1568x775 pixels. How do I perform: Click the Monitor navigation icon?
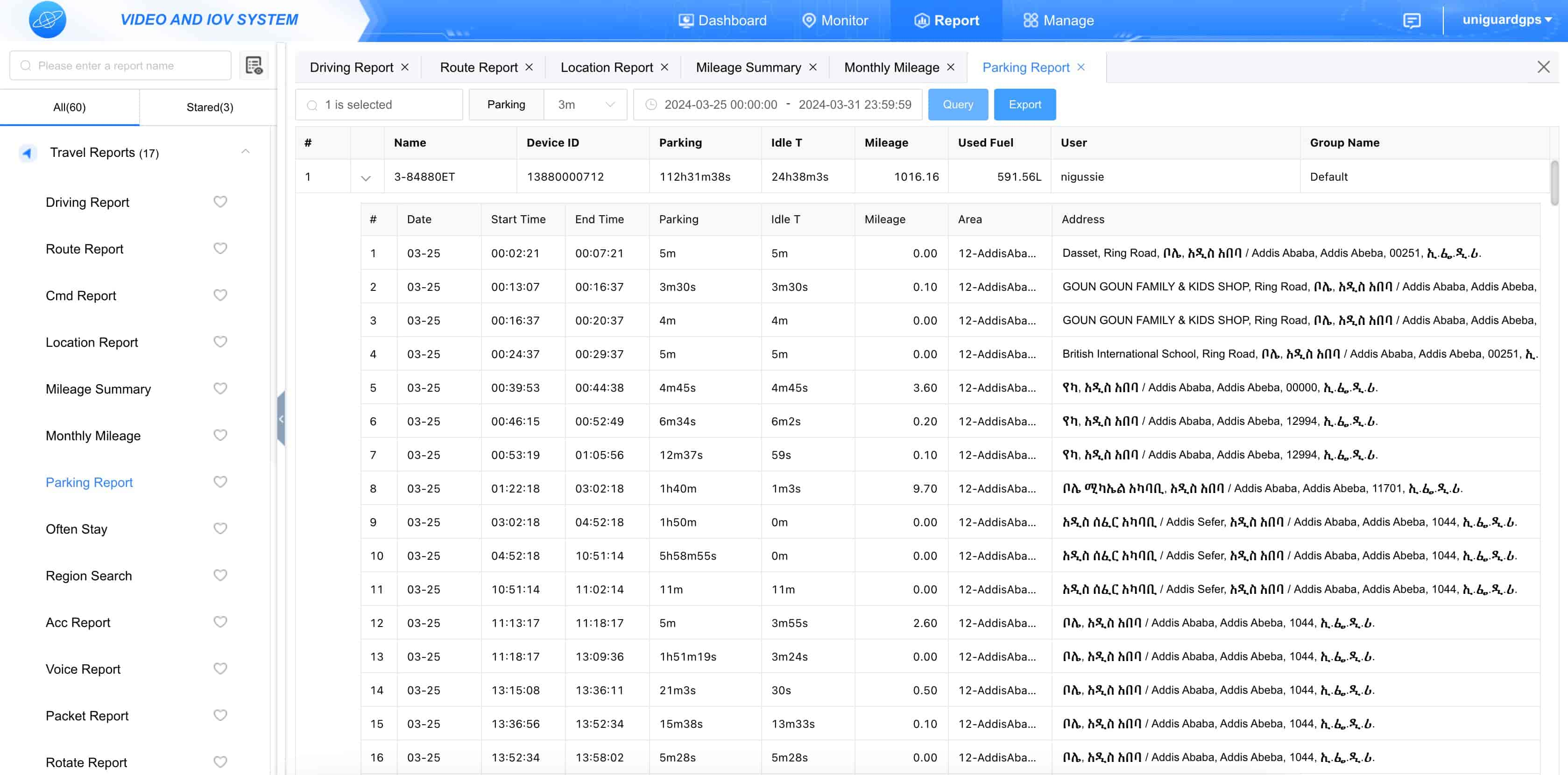click(807, 20)
